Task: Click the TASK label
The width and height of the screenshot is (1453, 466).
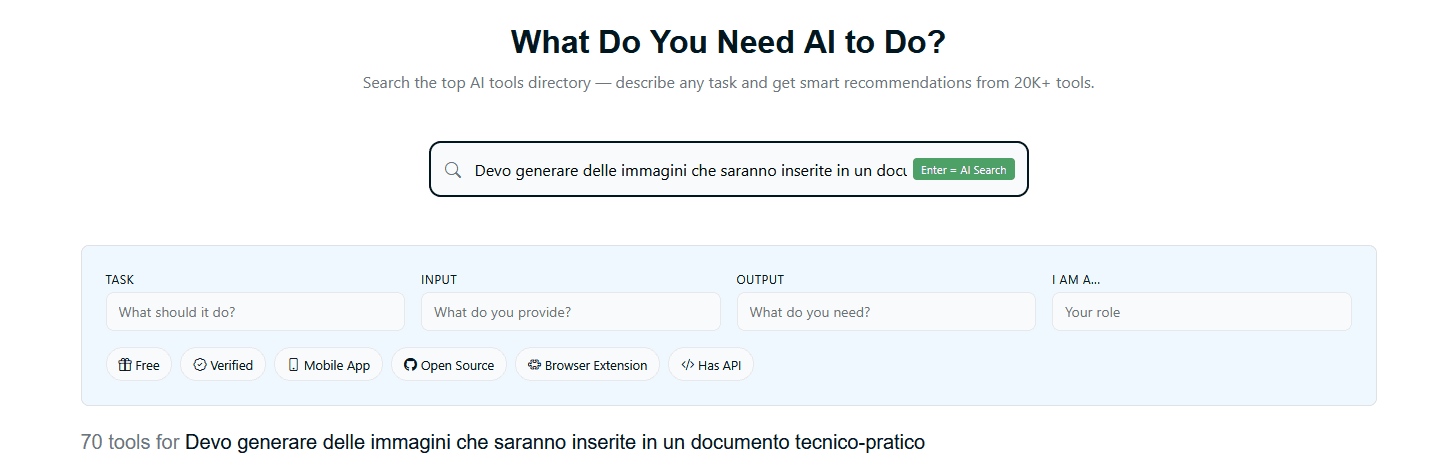Action: (120, 280)
